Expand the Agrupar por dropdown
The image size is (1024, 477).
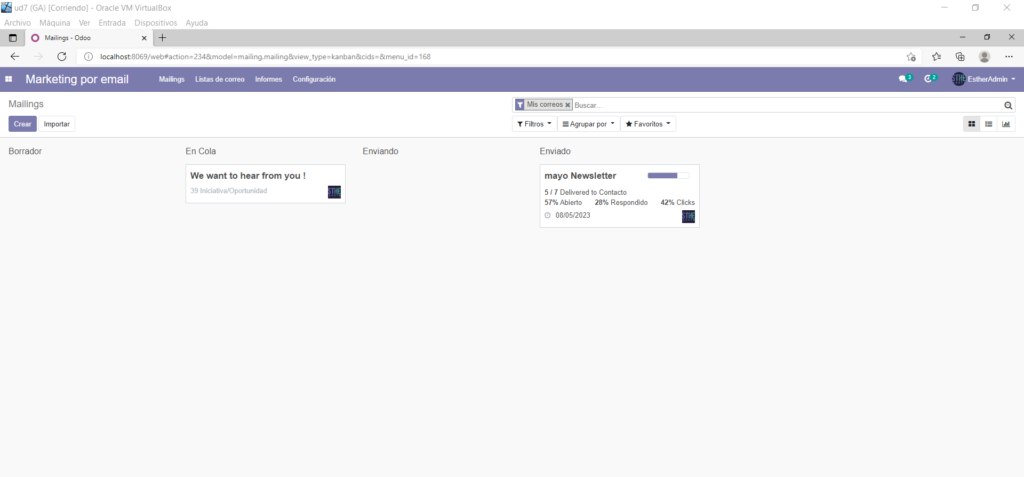(588, 124)
